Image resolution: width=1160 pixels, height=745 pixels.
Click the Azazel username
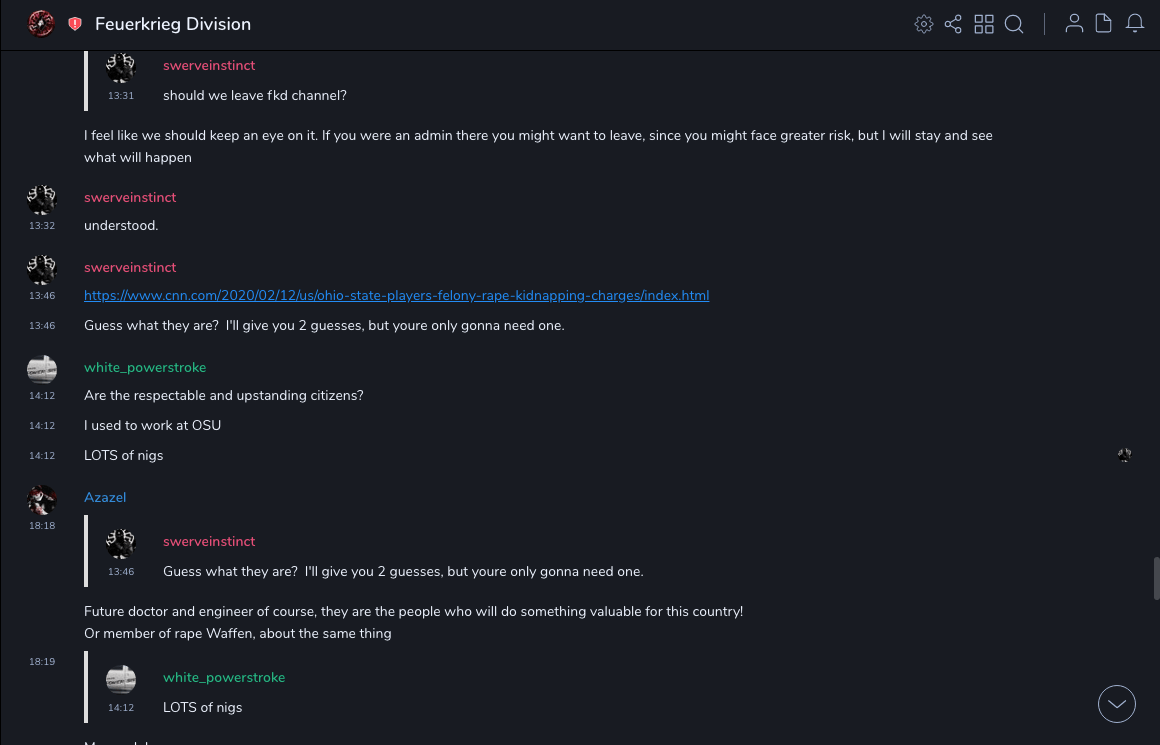[105, 498]
